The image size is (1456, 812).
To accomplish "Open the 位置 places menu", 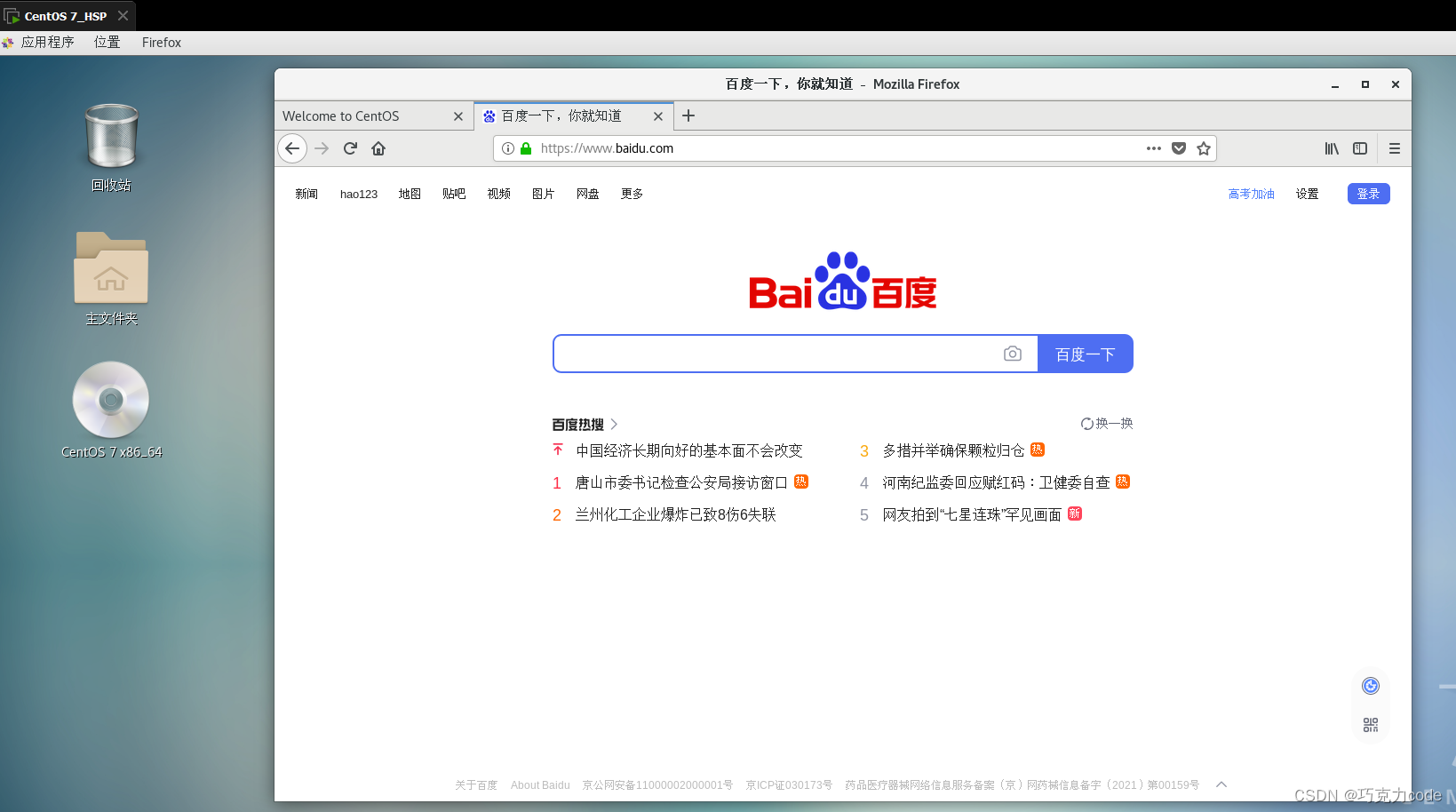I will coord(107,42).
